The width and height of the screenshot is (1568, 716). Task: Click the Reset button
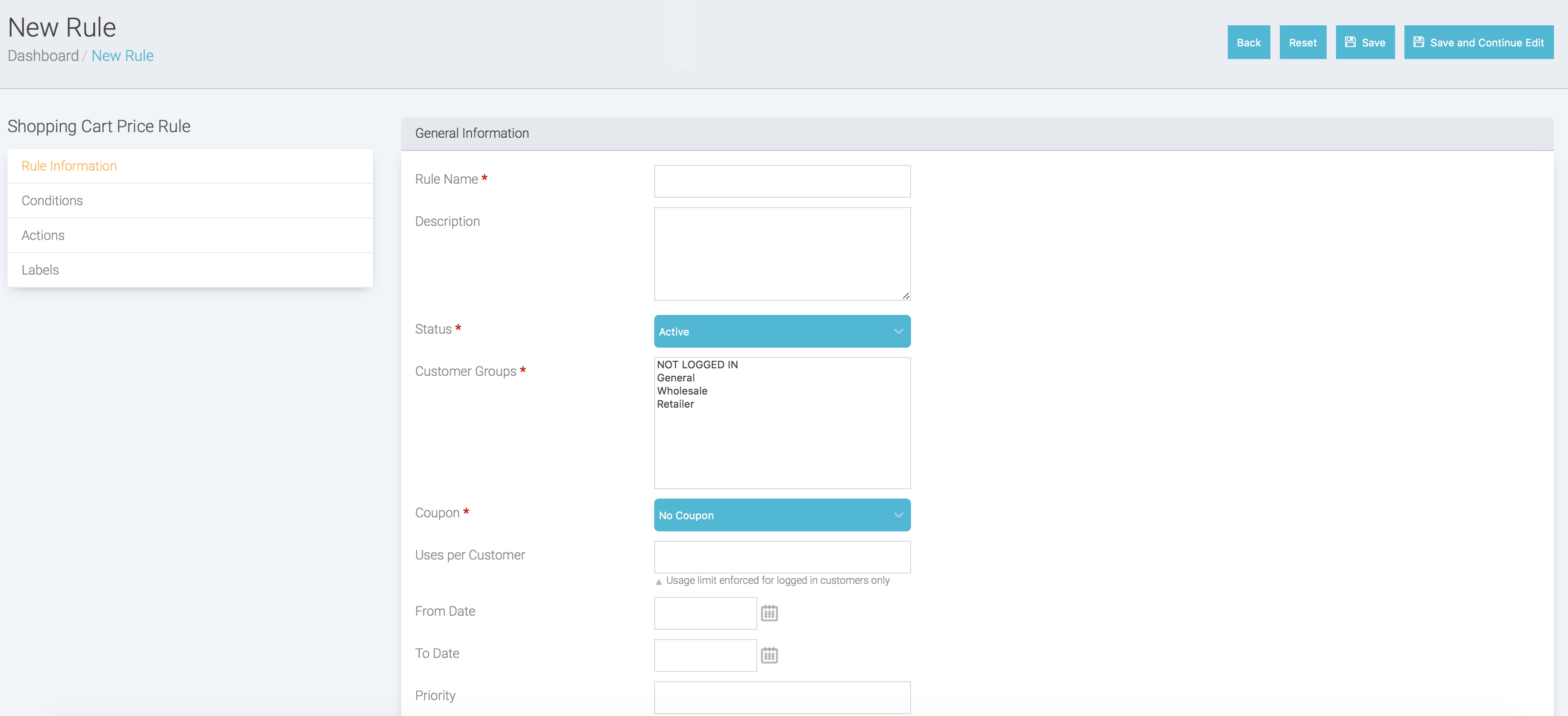point(1302,42)
